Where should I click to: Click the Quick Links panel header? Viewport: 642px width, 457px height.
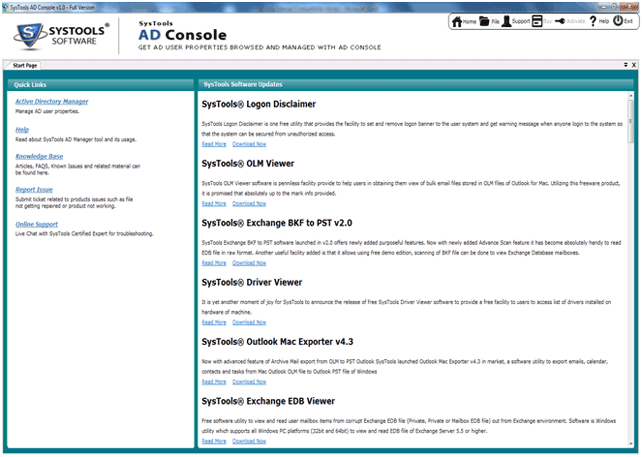pos(100,85)
